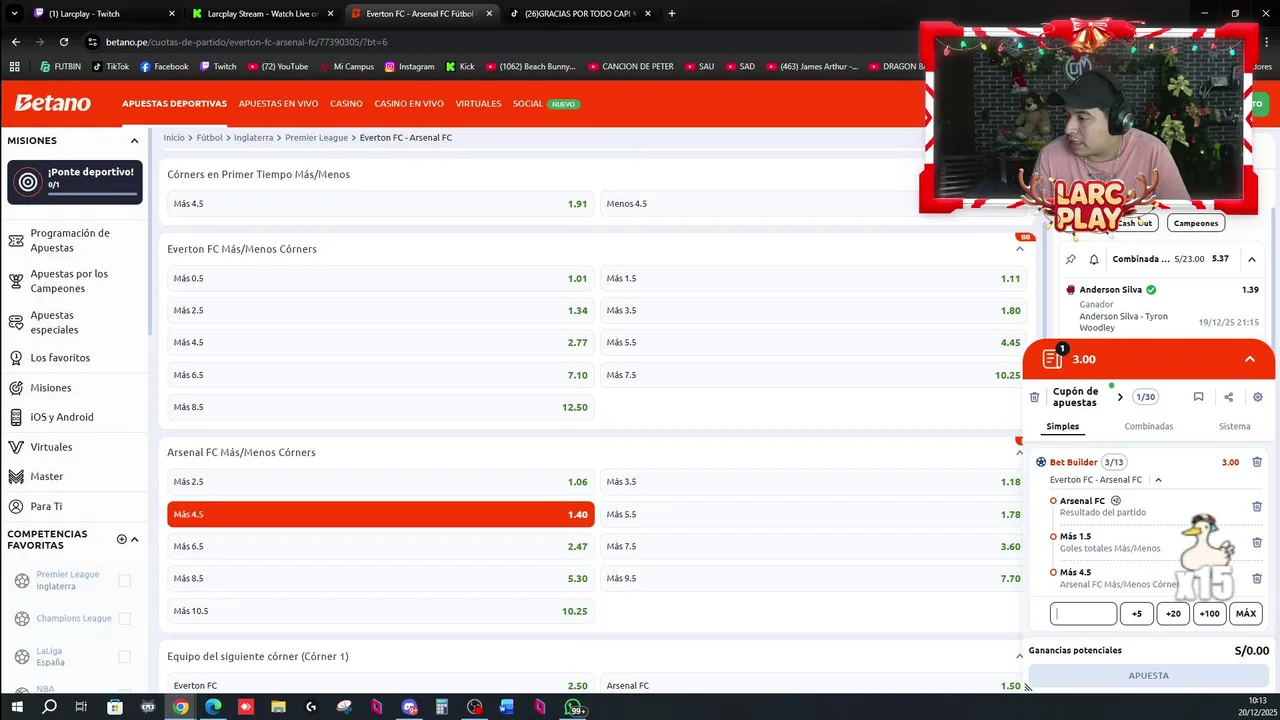Viewport: 1280px width, 720px height.
Task: Open Premier League breadcrumb link
Action: pos(316,137)
